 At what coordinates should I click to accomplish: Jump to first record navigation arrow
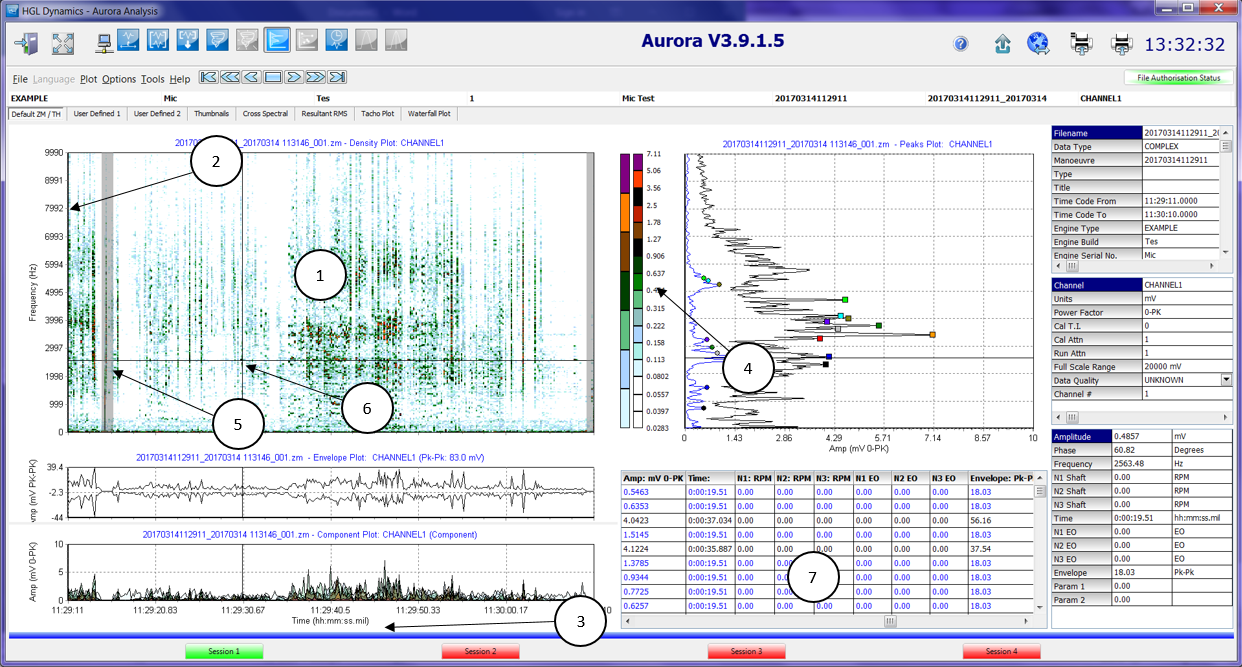208,77
